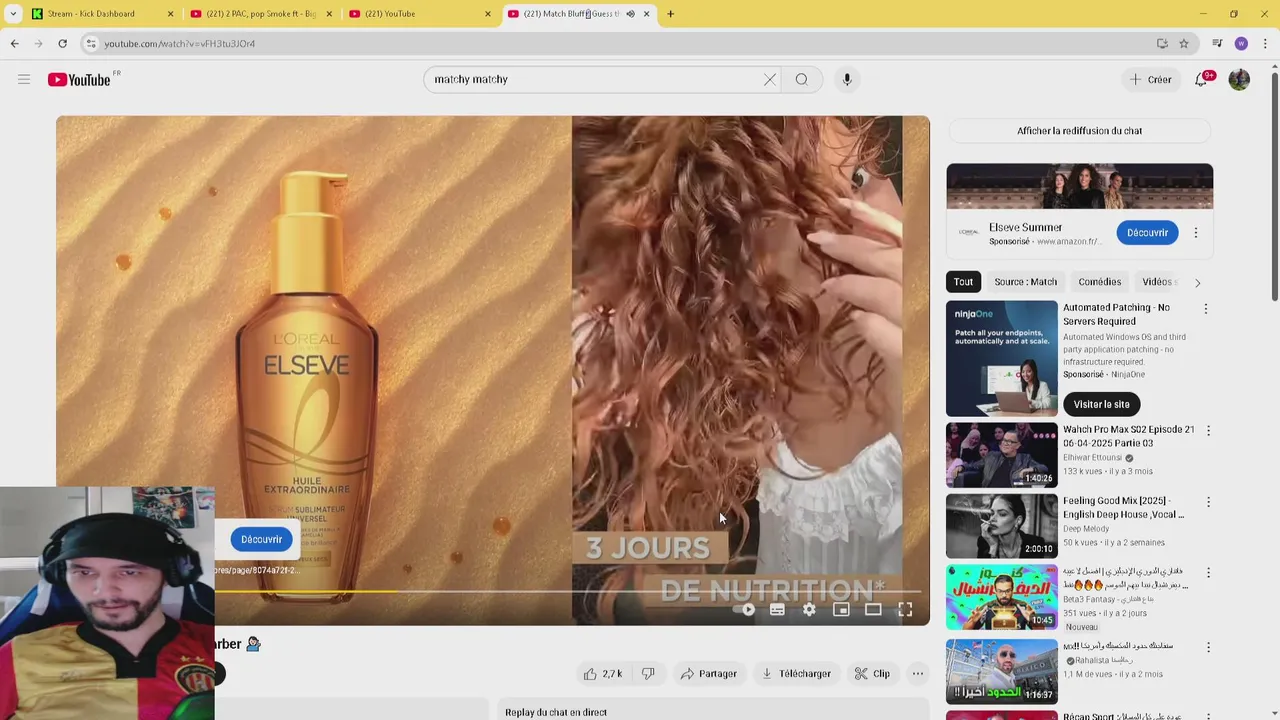Select the Vidéos filter chip

click(1158, 282)
